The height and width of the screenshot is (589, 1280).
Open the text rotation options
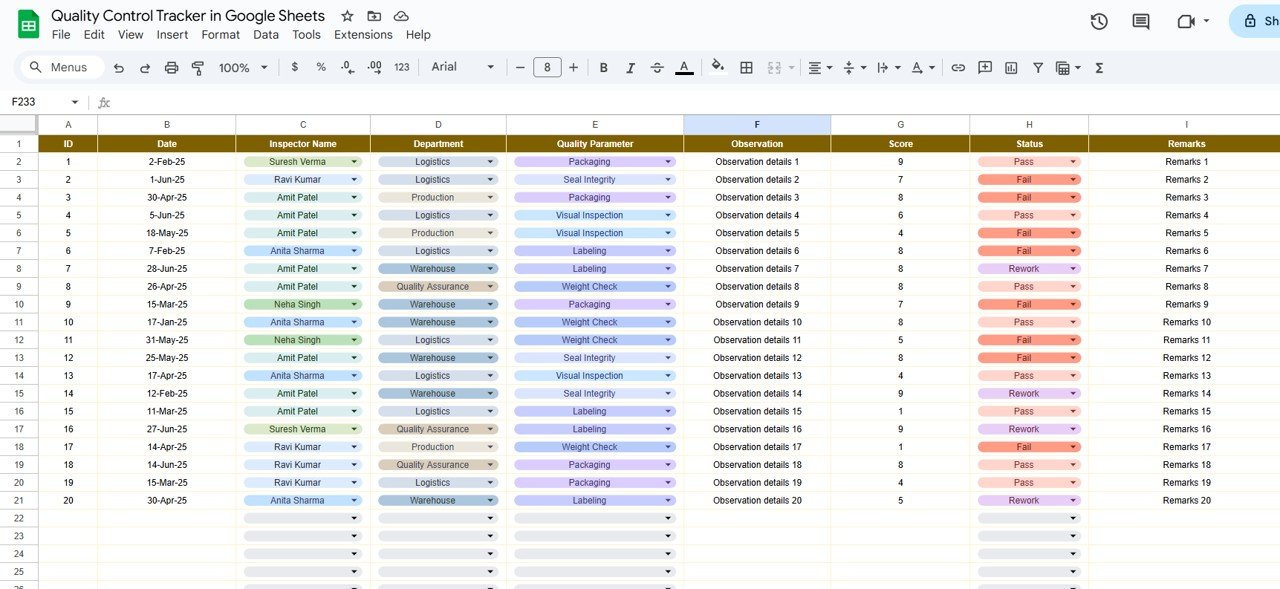(x=923, y=67)
